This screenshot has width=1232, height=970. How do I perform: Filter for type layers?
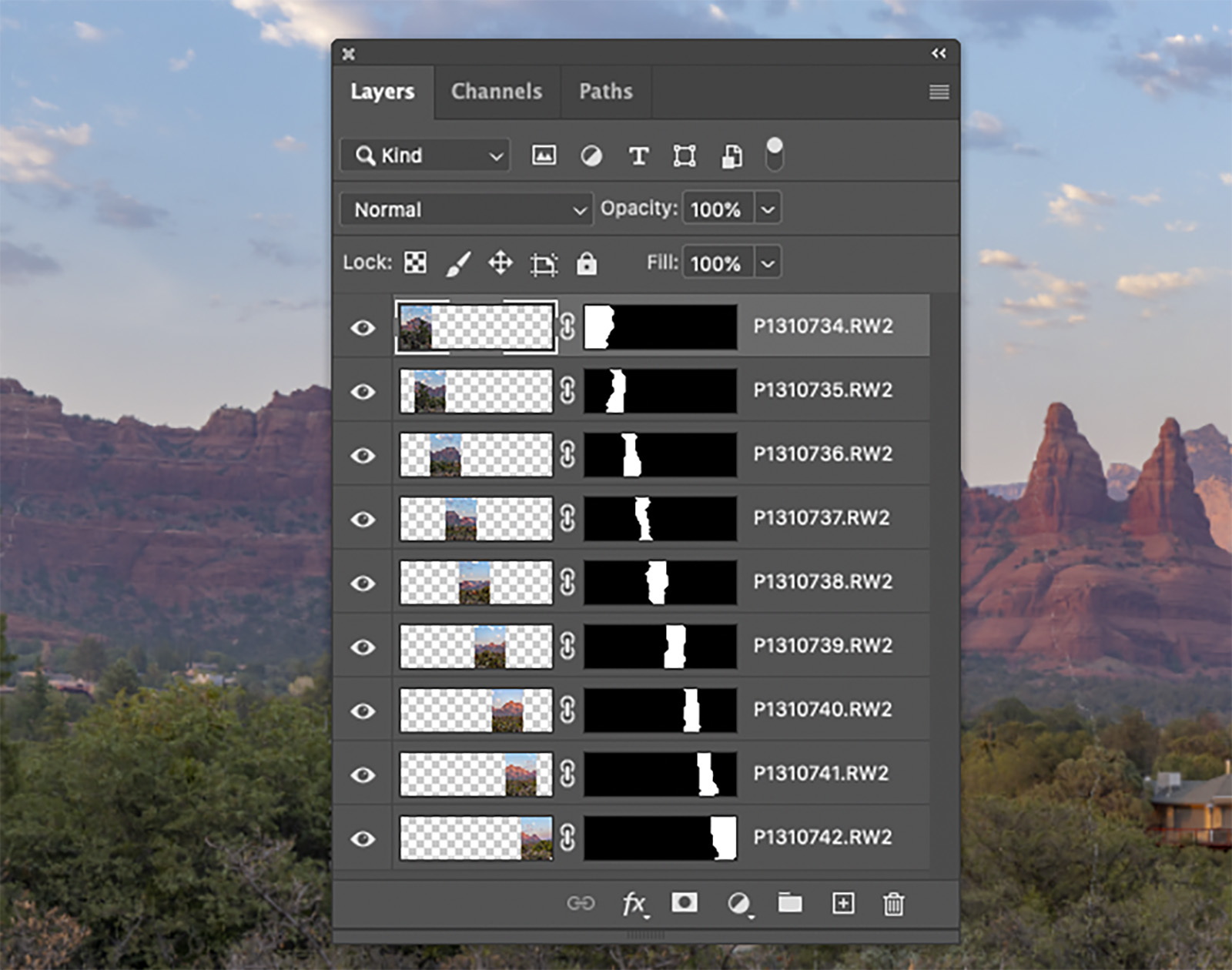pyautogui.click(x=638, y=156)
